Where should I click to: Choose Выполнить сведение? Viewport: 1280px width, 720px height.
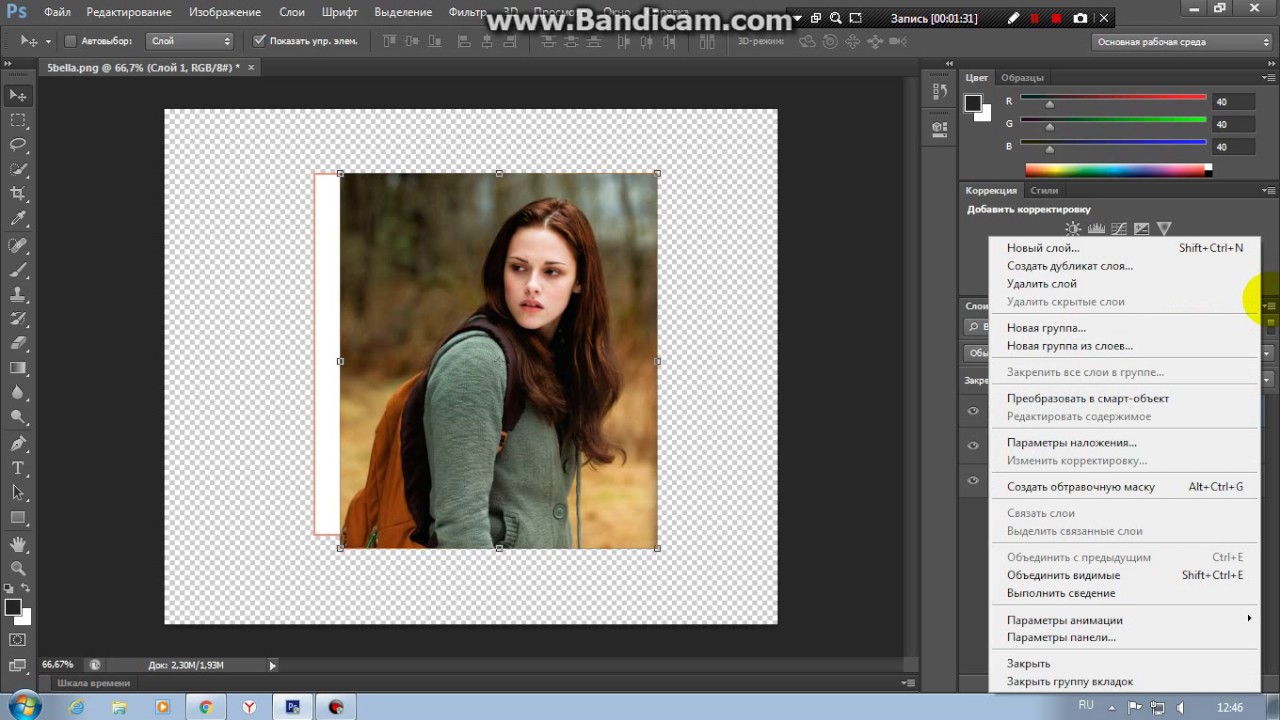click(x=1125, y=593)
